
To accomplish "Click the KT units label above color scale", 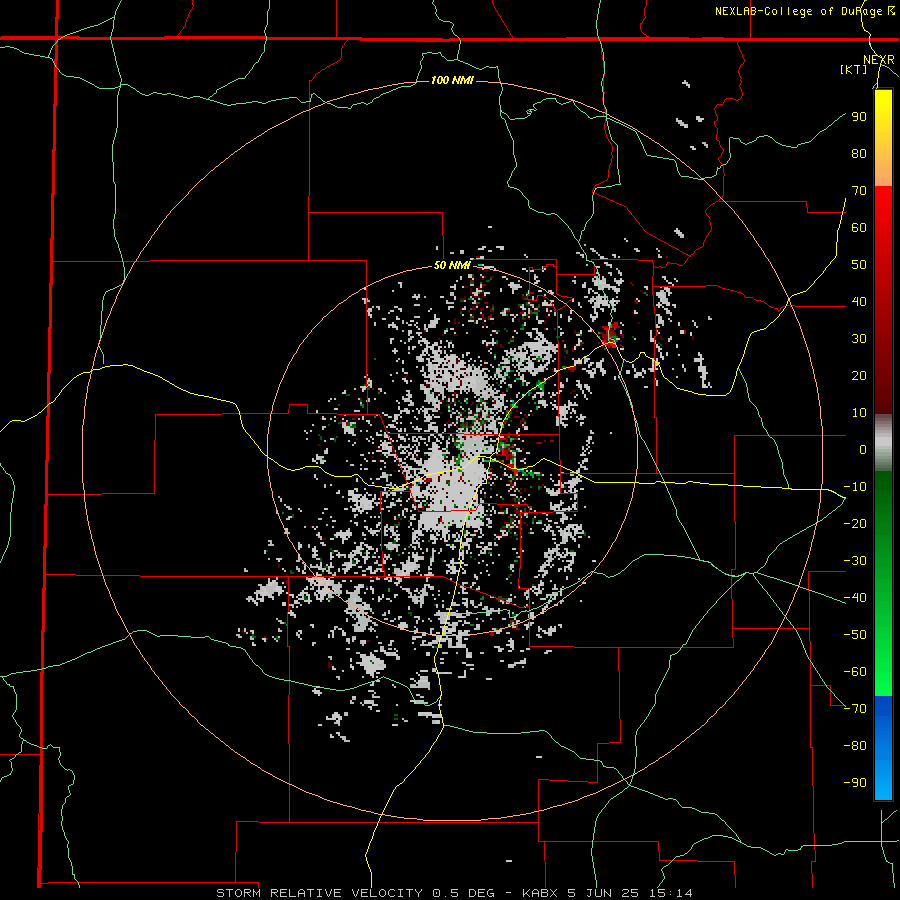I will [x=853, y=69].
